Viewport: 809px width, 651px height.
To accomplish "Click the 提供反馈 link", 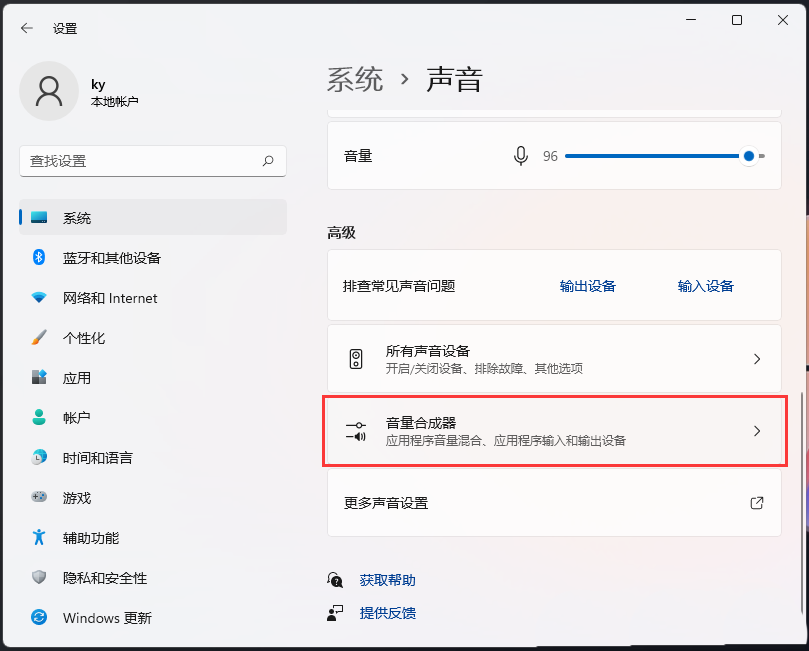I will pyautogui.click(x=388, y=613).
